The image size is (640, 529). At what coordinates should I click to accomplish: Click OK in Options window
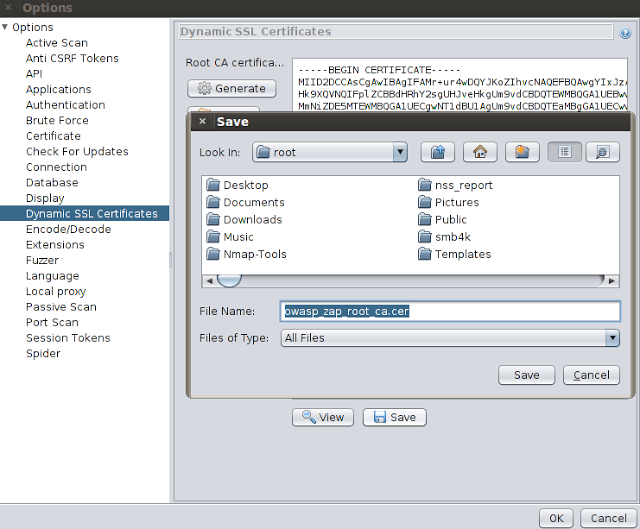pos(556,518)
